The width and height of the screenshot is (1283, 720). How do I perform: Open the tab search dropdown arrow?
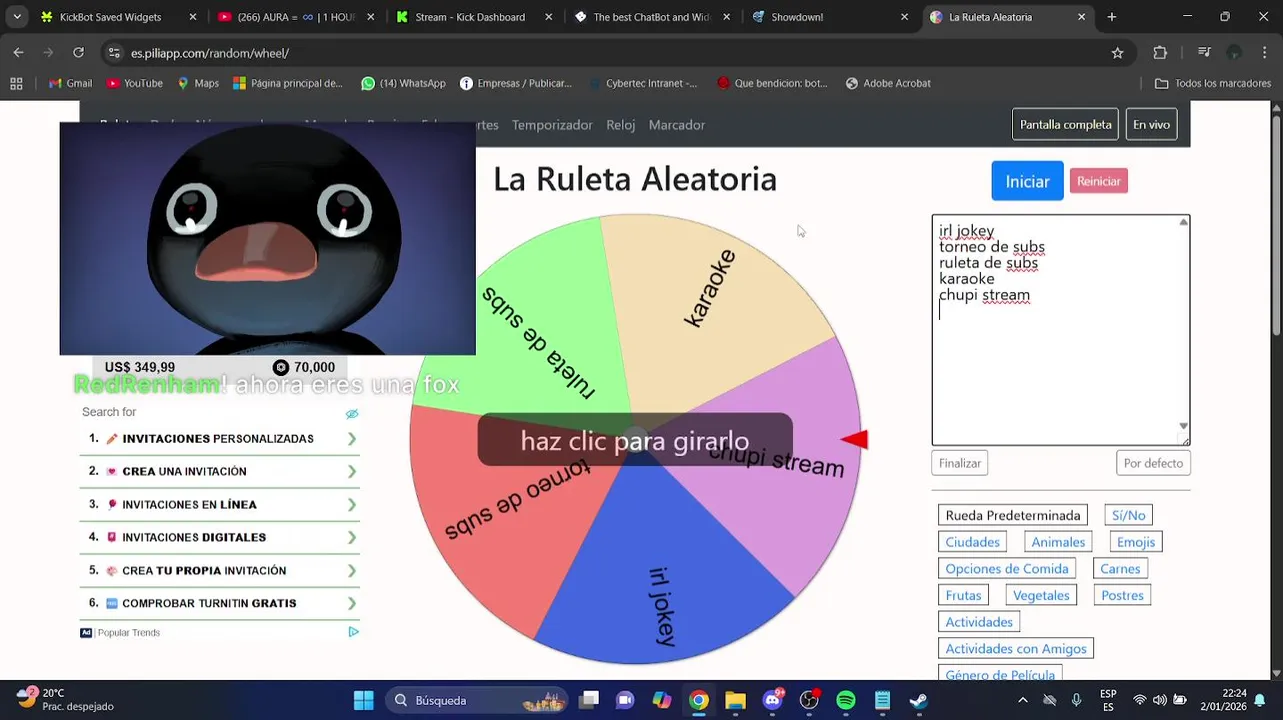pyautogui.click(x=17, y=17)
